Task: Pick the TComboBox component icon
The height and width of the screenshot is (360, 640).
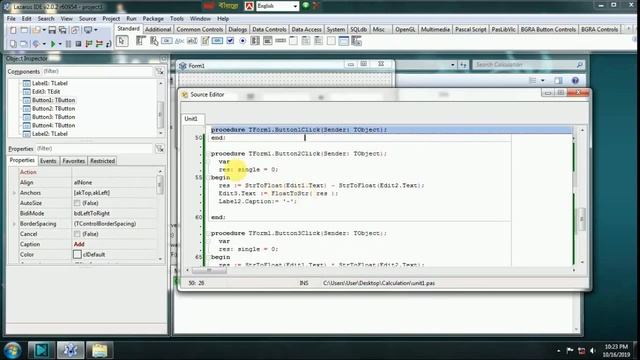Action: tap(268, 41)
